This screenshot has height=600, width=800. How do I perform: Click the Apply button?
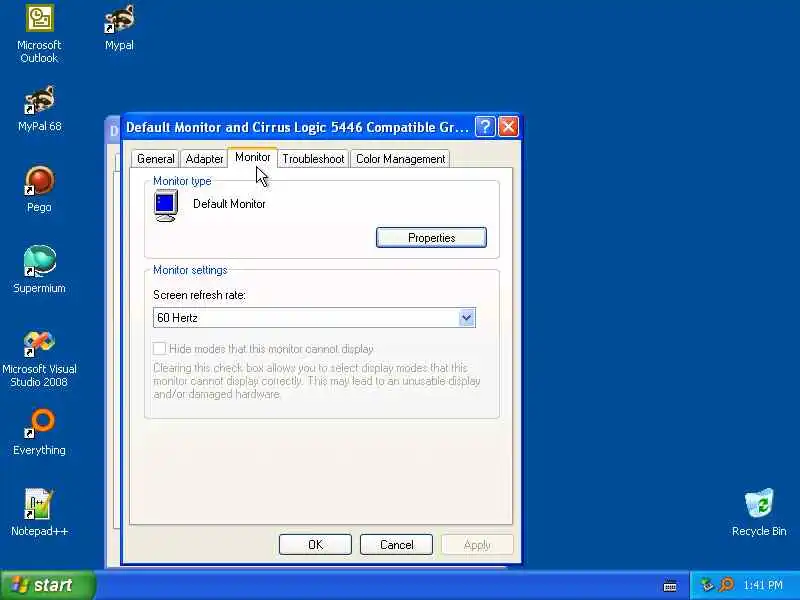pyautogui.click(x=477, y=545)
